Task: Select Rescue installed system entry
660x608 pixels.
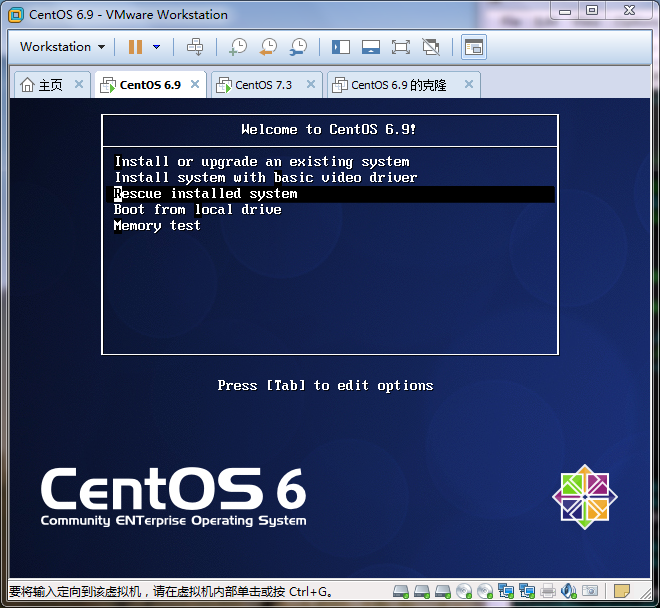Action: pyautogui.click(x=330, y=194)
